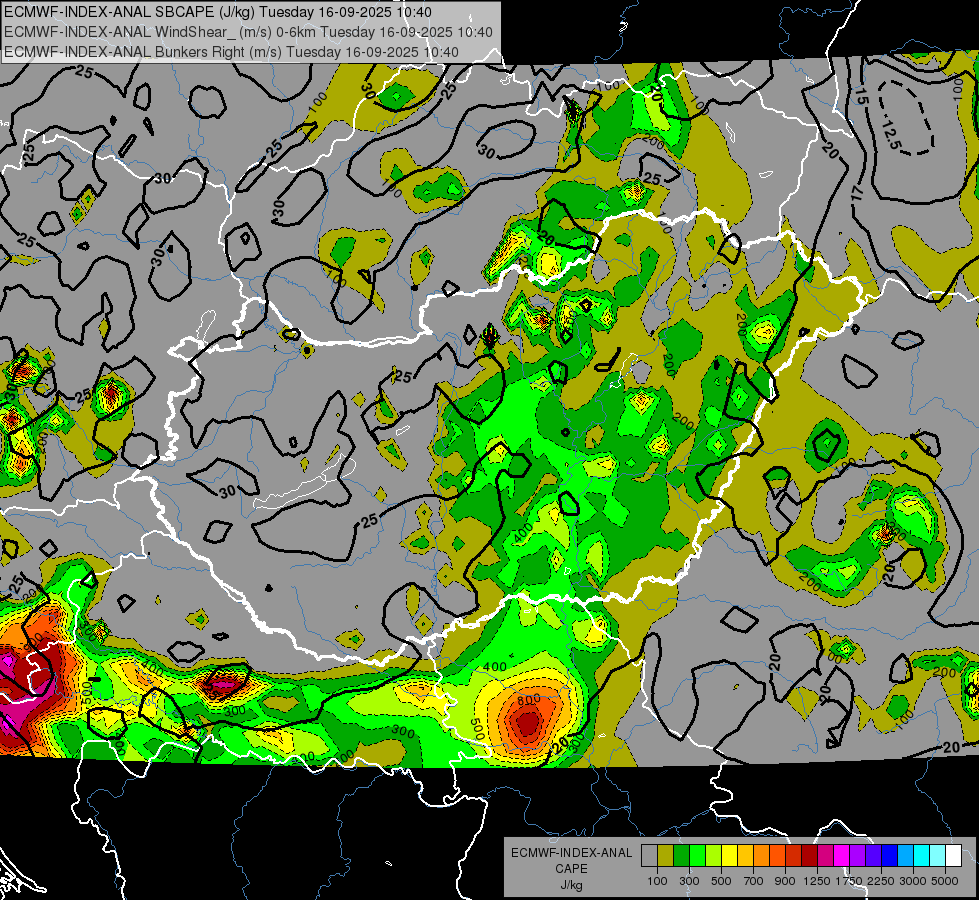
Task: Click the white swatch at legend end
Action: click(x=953, y=855)
